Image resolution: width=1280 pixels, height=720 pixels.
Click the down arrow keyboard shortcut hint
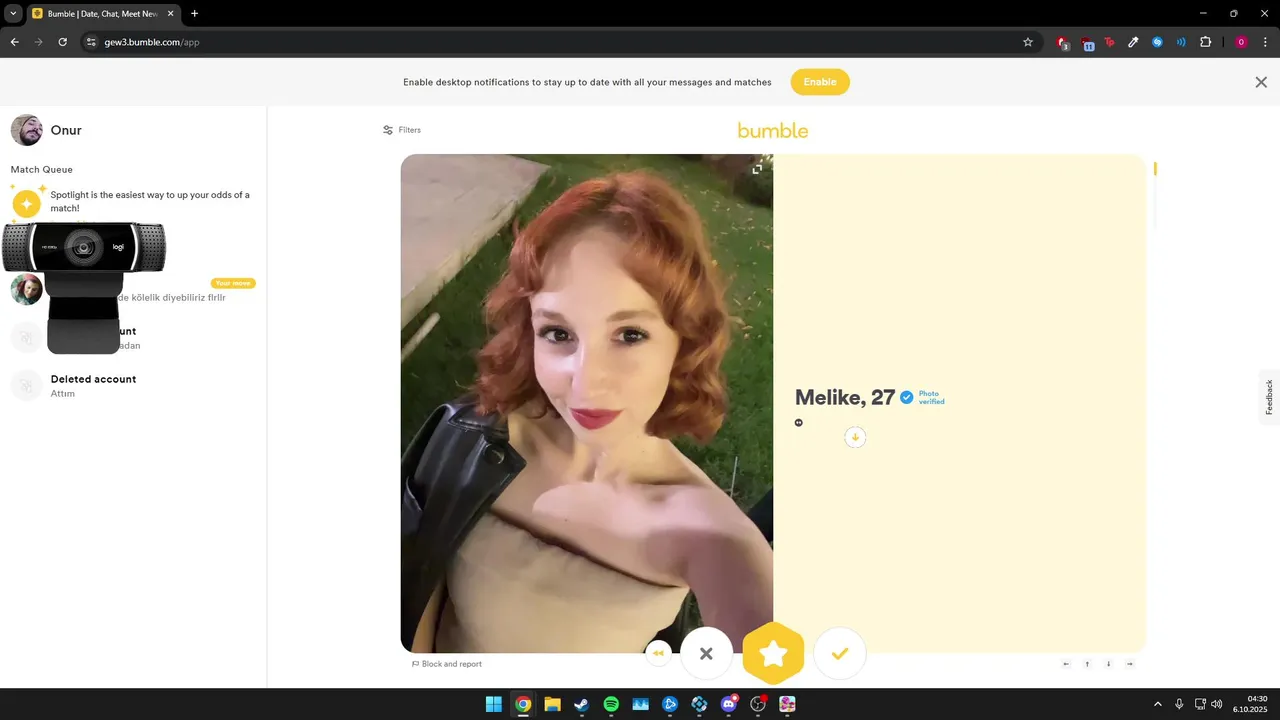[1108, 664]
